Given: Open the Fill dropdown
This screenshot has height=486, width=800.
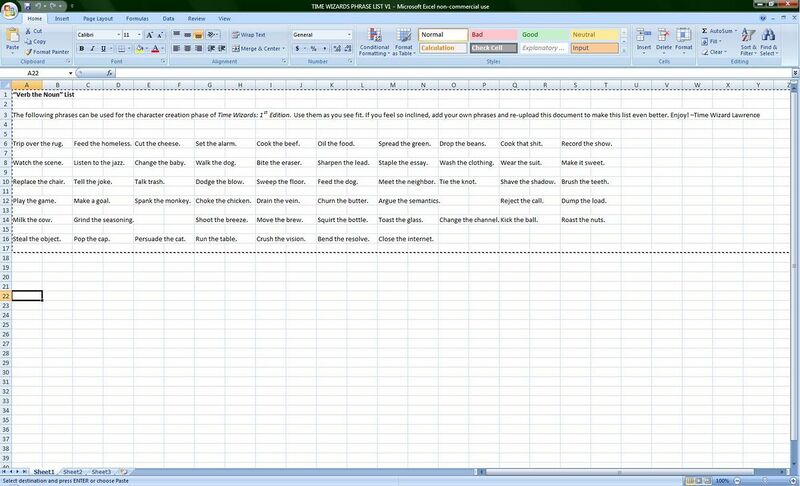Looking at the screenshot, I should 710,41.
